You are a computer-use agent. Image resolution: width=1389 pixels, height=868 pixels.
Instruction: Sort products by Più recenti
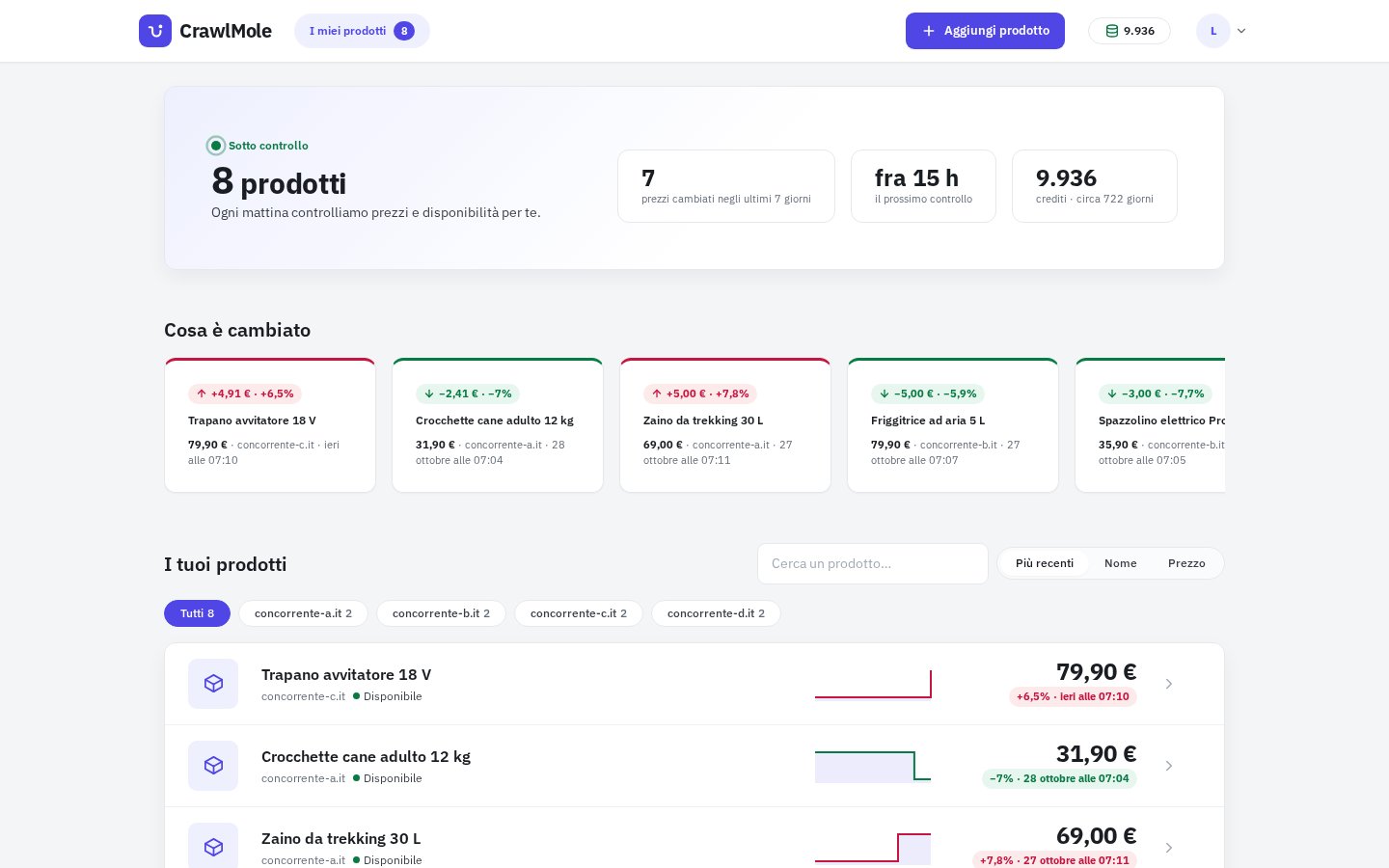coord(1045,563)
